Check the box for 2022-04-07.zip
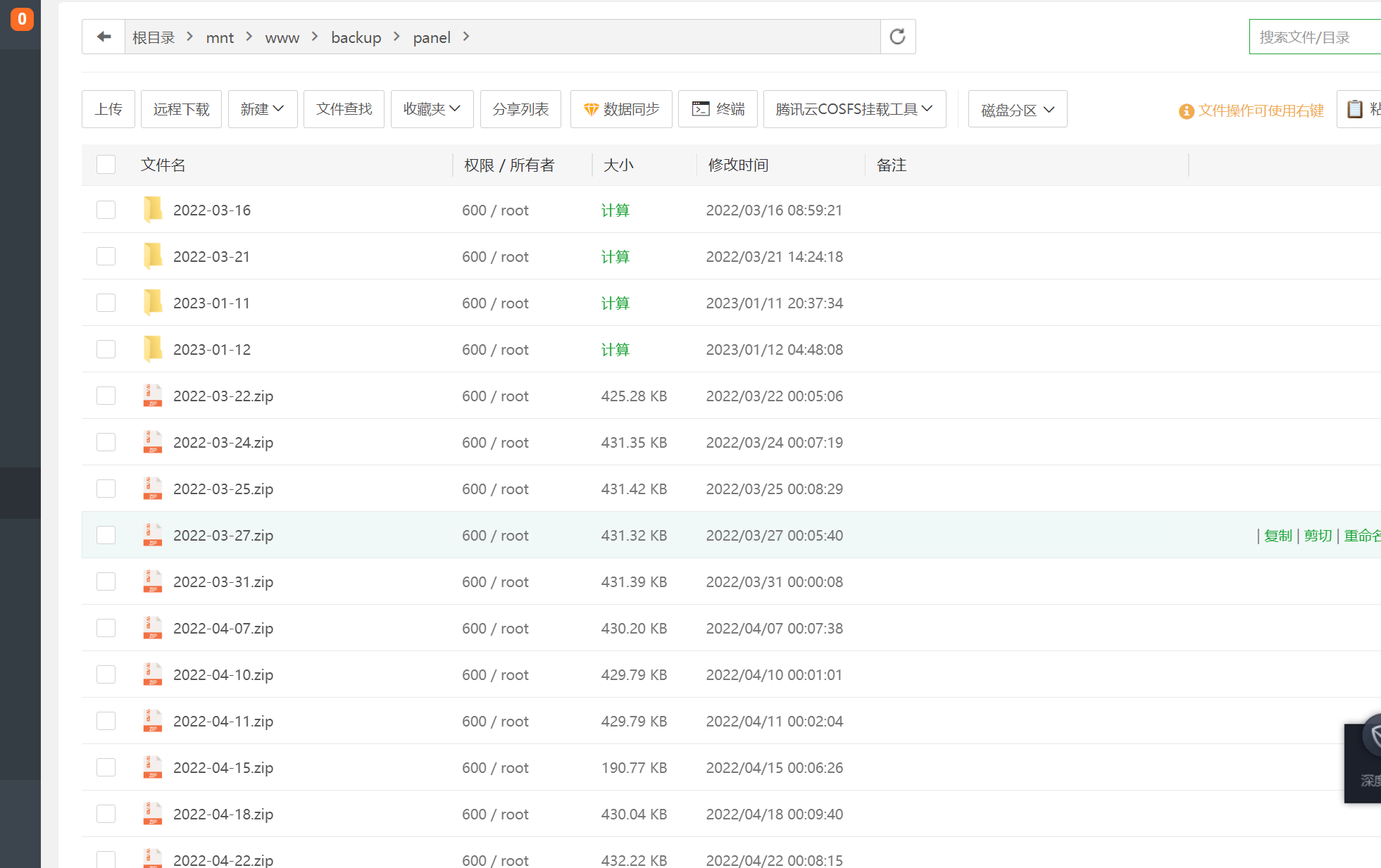The image size is (1381, 868). click(x=106, y=628)
